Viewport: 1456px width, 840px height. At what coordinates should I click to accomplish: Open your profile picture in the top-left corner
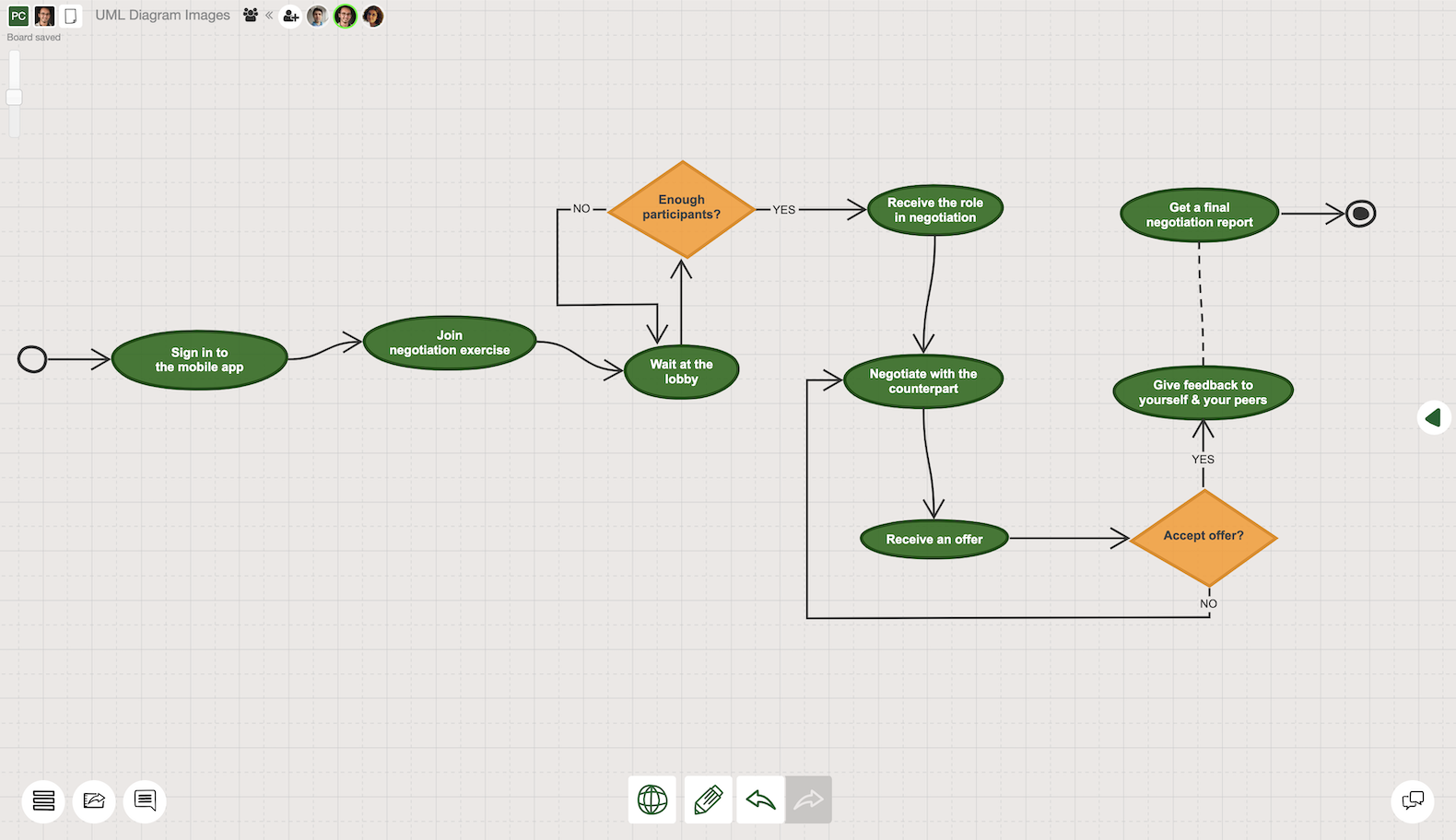coord(44,16)
